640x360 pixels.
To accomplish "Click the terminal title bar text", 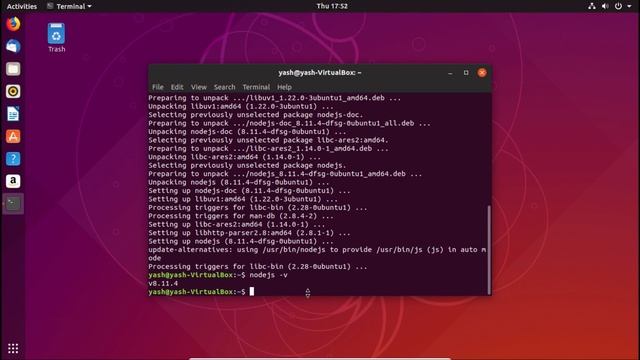I will point(320,73).
